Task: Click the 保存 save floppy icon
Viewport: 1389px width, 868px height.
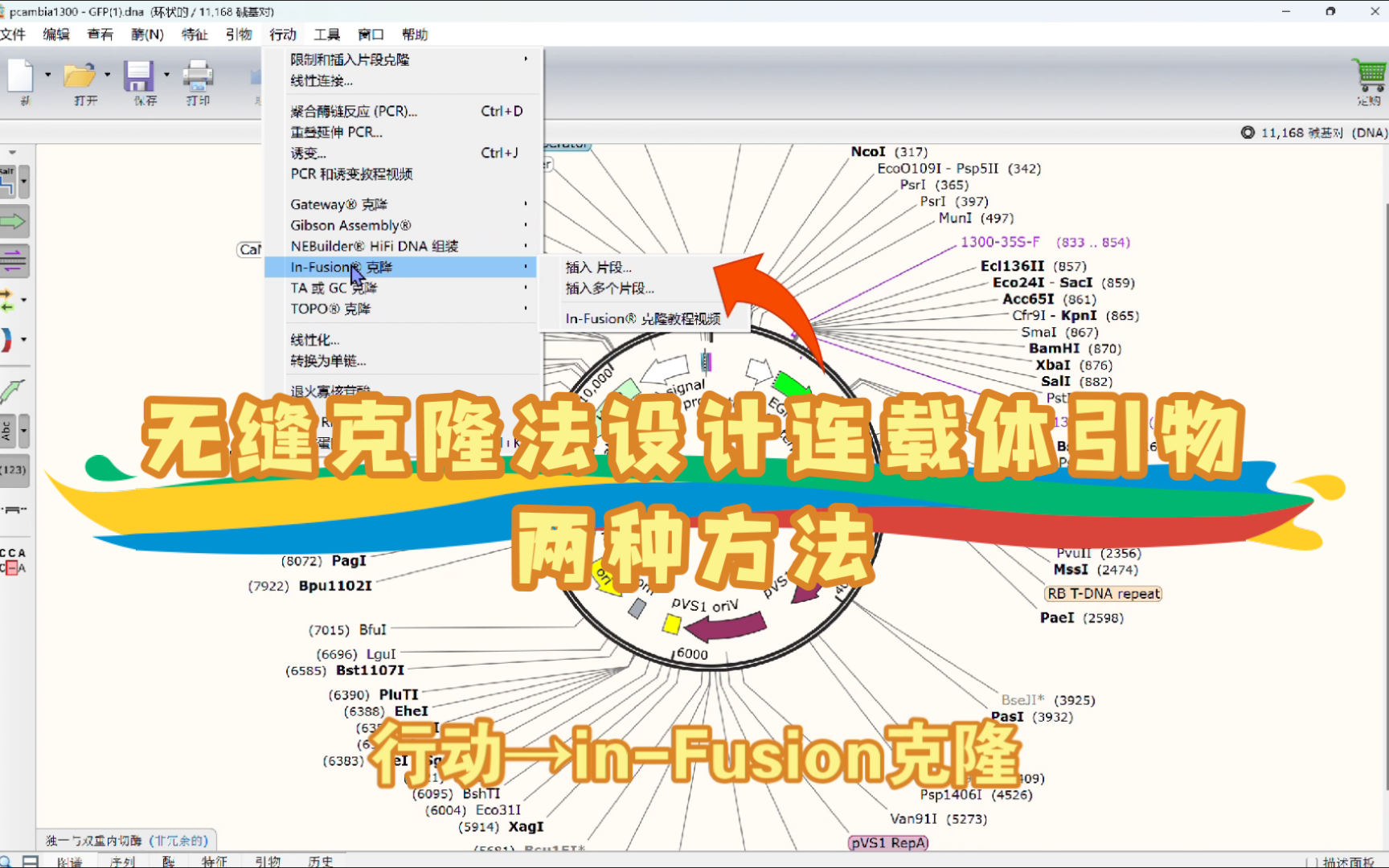Action: 138,76
